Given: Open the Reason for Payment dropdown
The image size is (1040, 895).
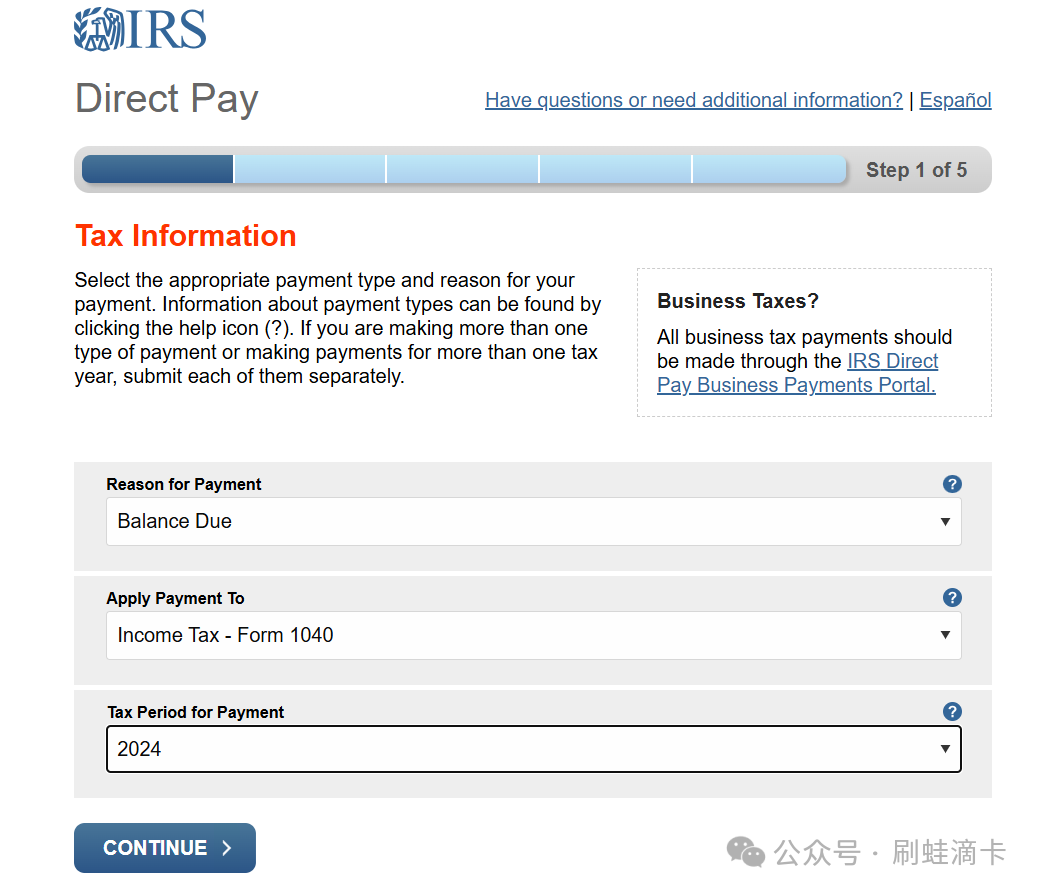Looking at the screenshot, I should (533, 521).
